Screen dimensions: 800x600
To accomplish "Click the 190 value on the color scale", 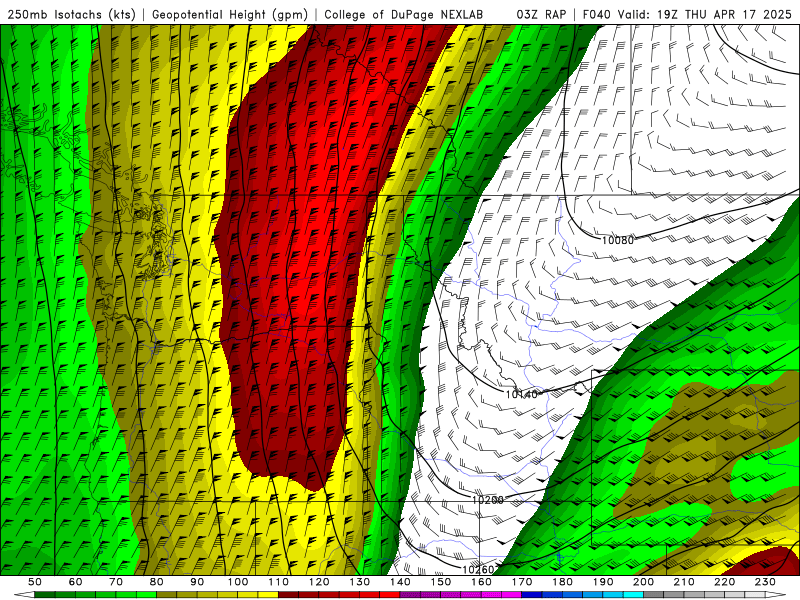I will [603, 582].
